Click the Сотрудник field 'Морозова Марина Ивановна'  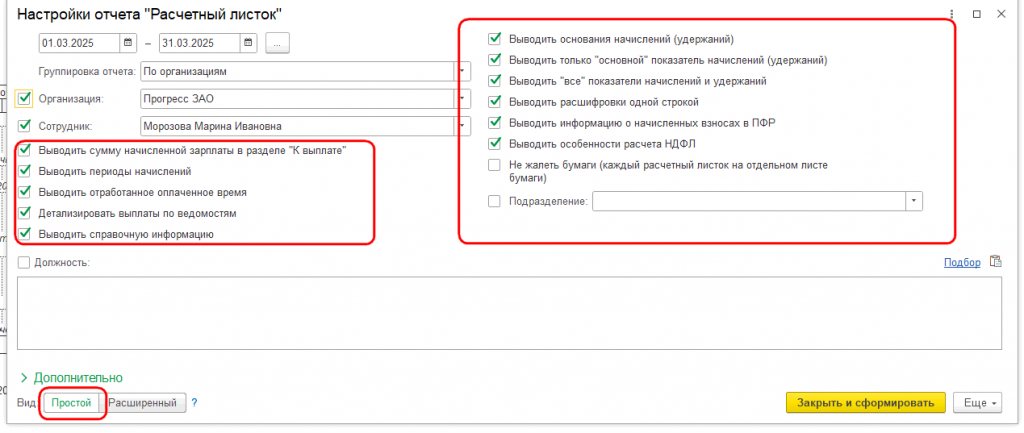pyautogui.click(x=297, y=126)
